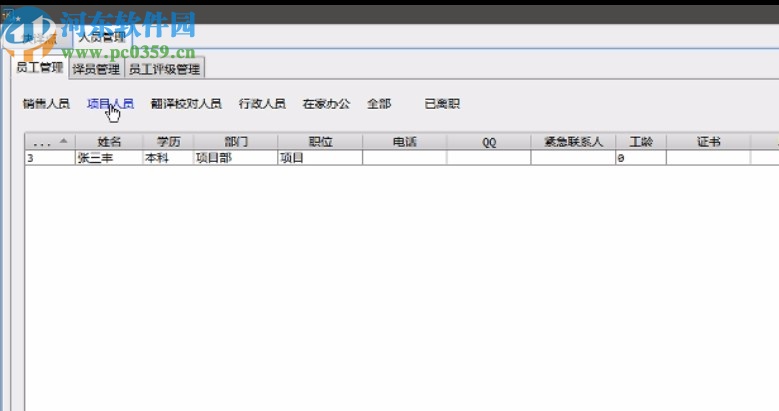This screenshot has height=411, width=779.
Task: Click the 证书 column header
Action: point(708,142)
